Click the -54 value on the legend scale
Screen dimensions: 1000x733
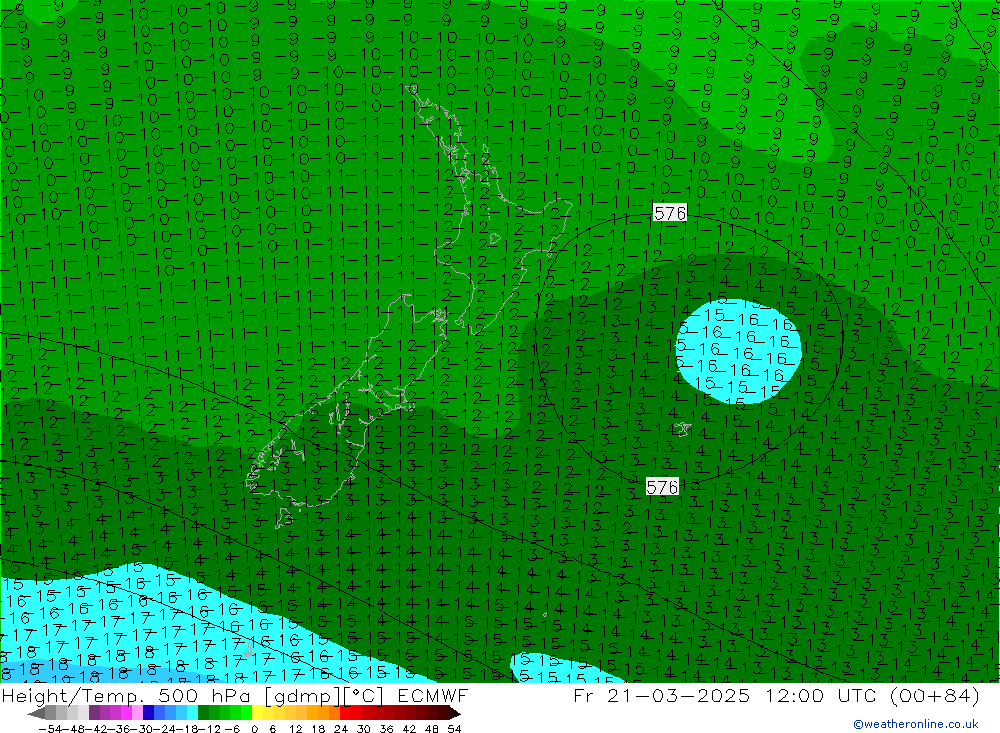click(50, 729)
